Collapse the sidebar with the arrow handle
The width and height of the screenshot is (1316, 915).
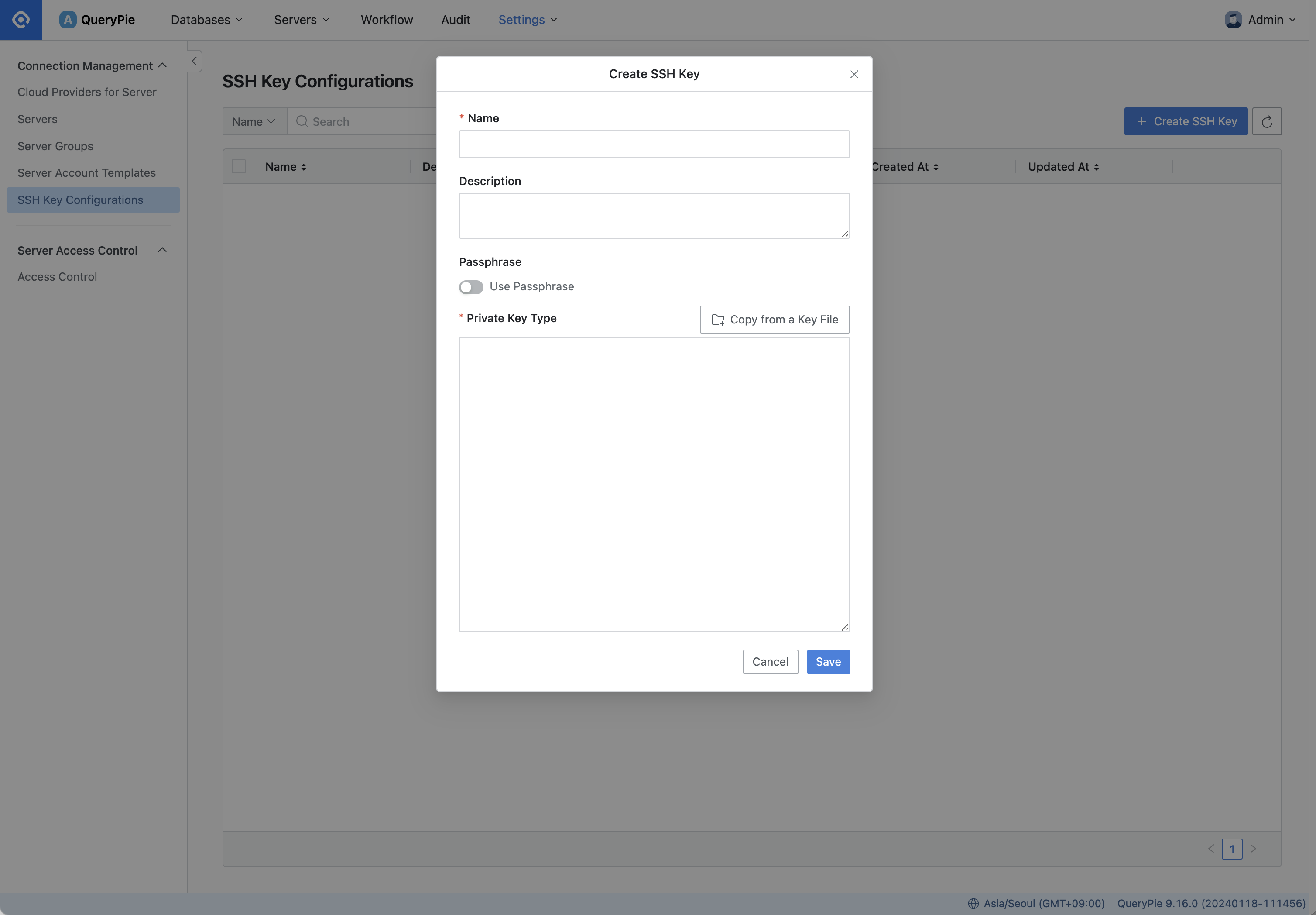194,61
